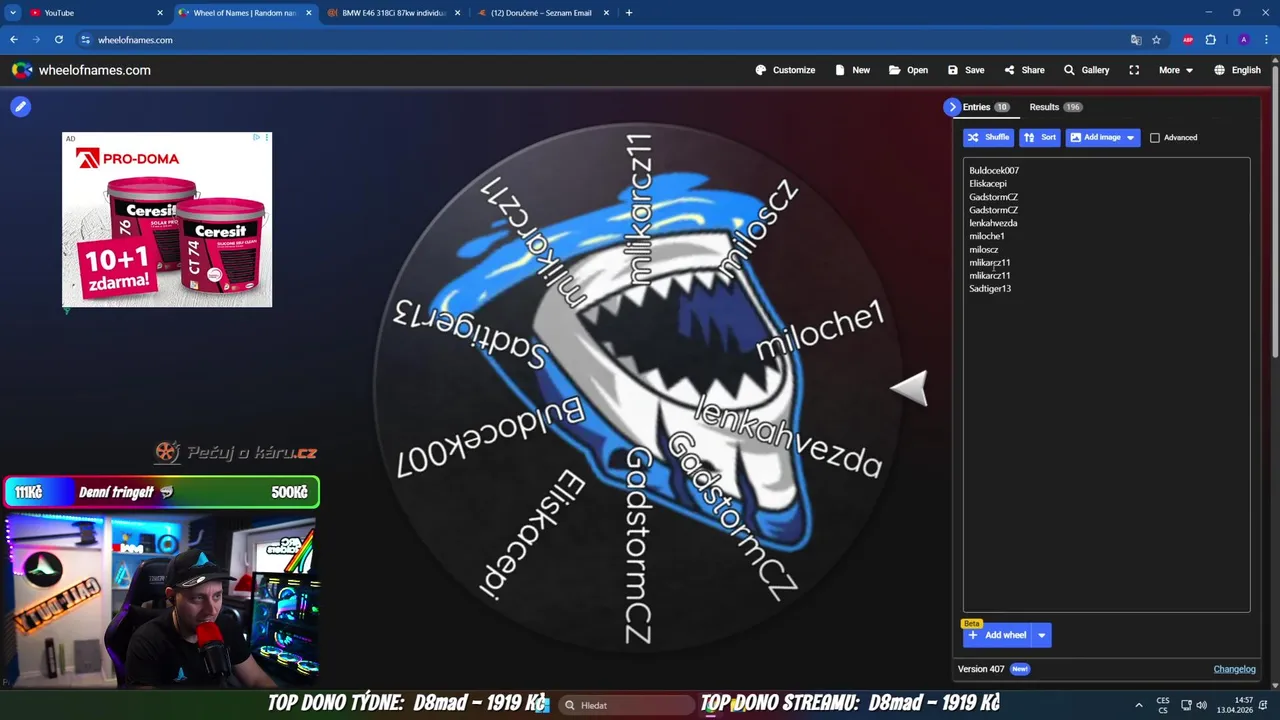Save the current wheel
Viewport: 1280px width, 720px height.
pos(966,70)
